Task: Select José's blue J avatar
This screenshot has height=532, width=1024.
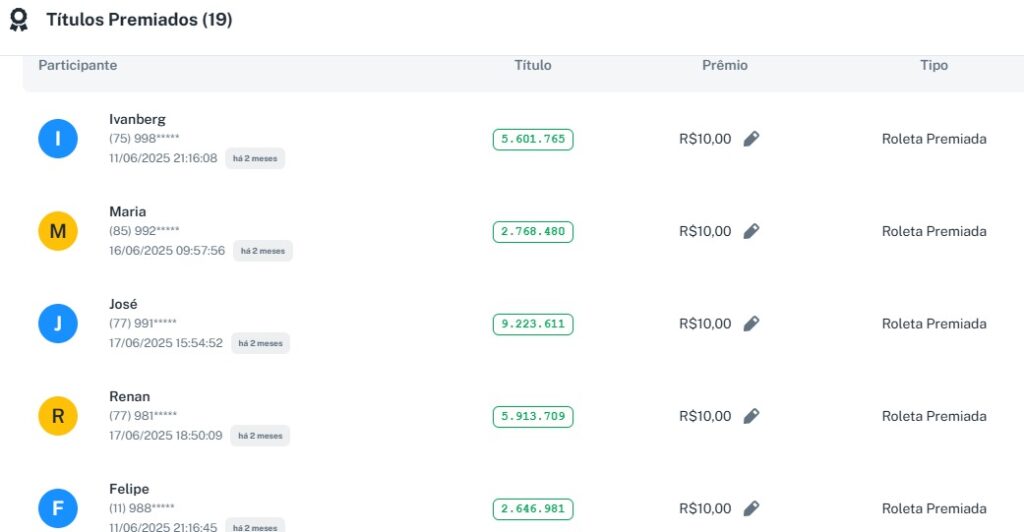Action: [58, 324]
